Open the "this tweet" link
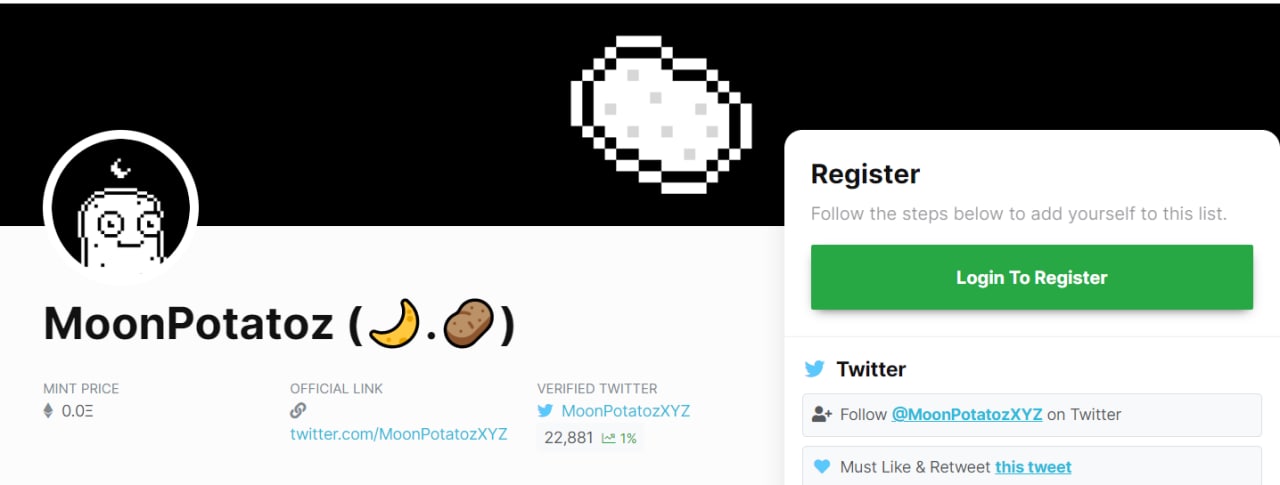 pos(1033,467)
